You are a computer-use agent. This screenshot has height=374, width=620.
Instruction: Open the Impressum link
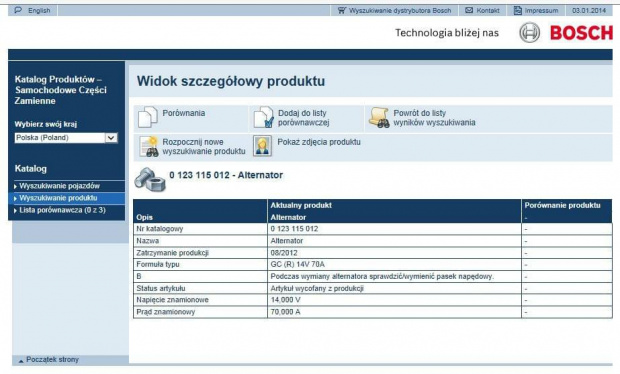pyautogui.click(x=541, y=11)
